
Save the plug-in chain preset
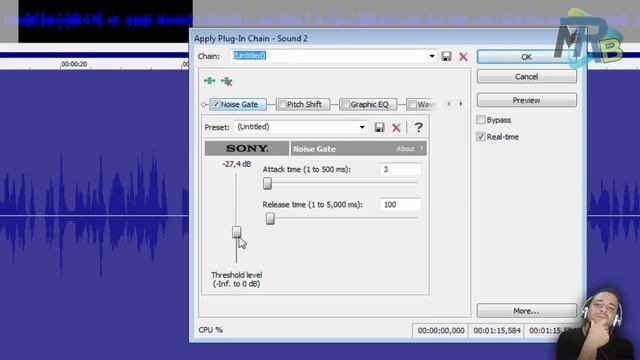point(447,56)
